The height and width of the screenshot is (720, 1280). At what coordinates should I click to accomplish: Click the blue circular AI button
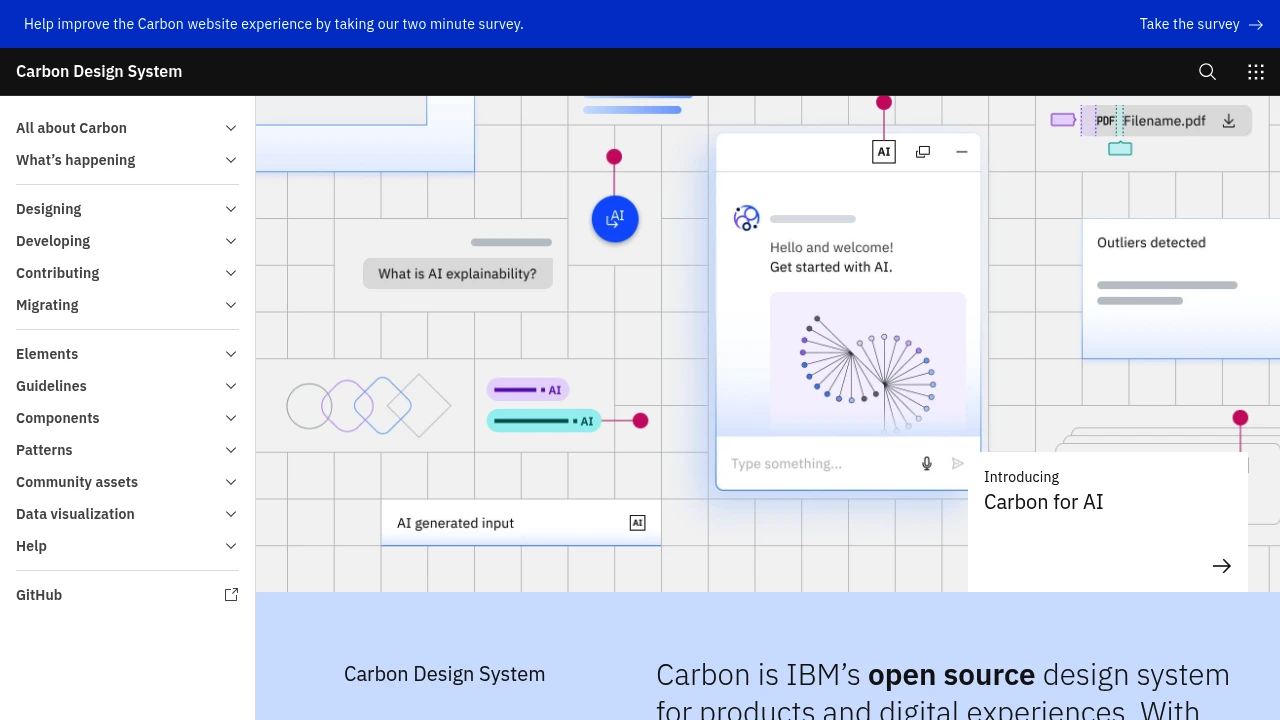click(x=615, y=218)
